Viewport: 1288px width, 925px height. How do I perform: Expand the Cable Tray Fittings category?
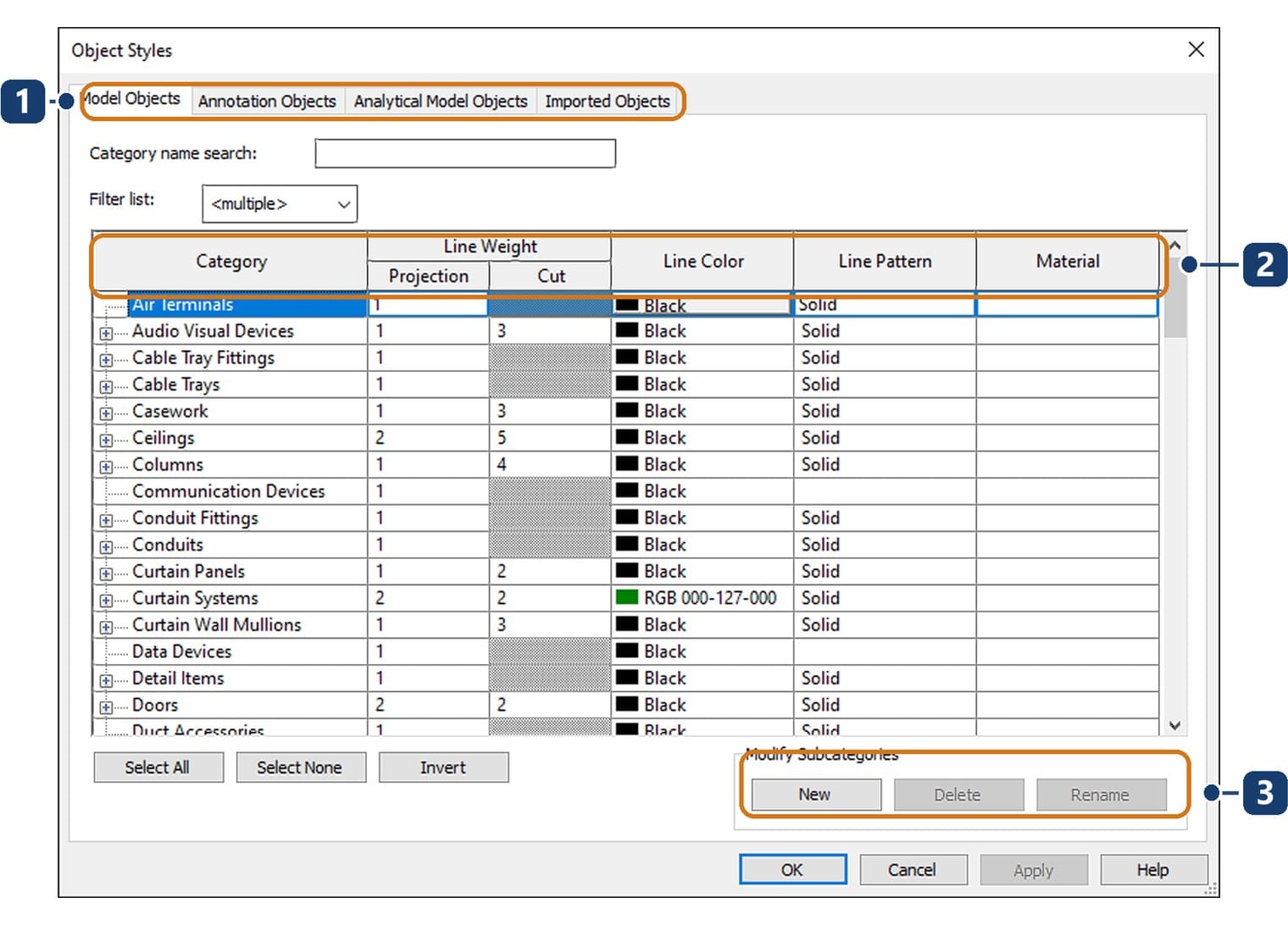[106, 360]
